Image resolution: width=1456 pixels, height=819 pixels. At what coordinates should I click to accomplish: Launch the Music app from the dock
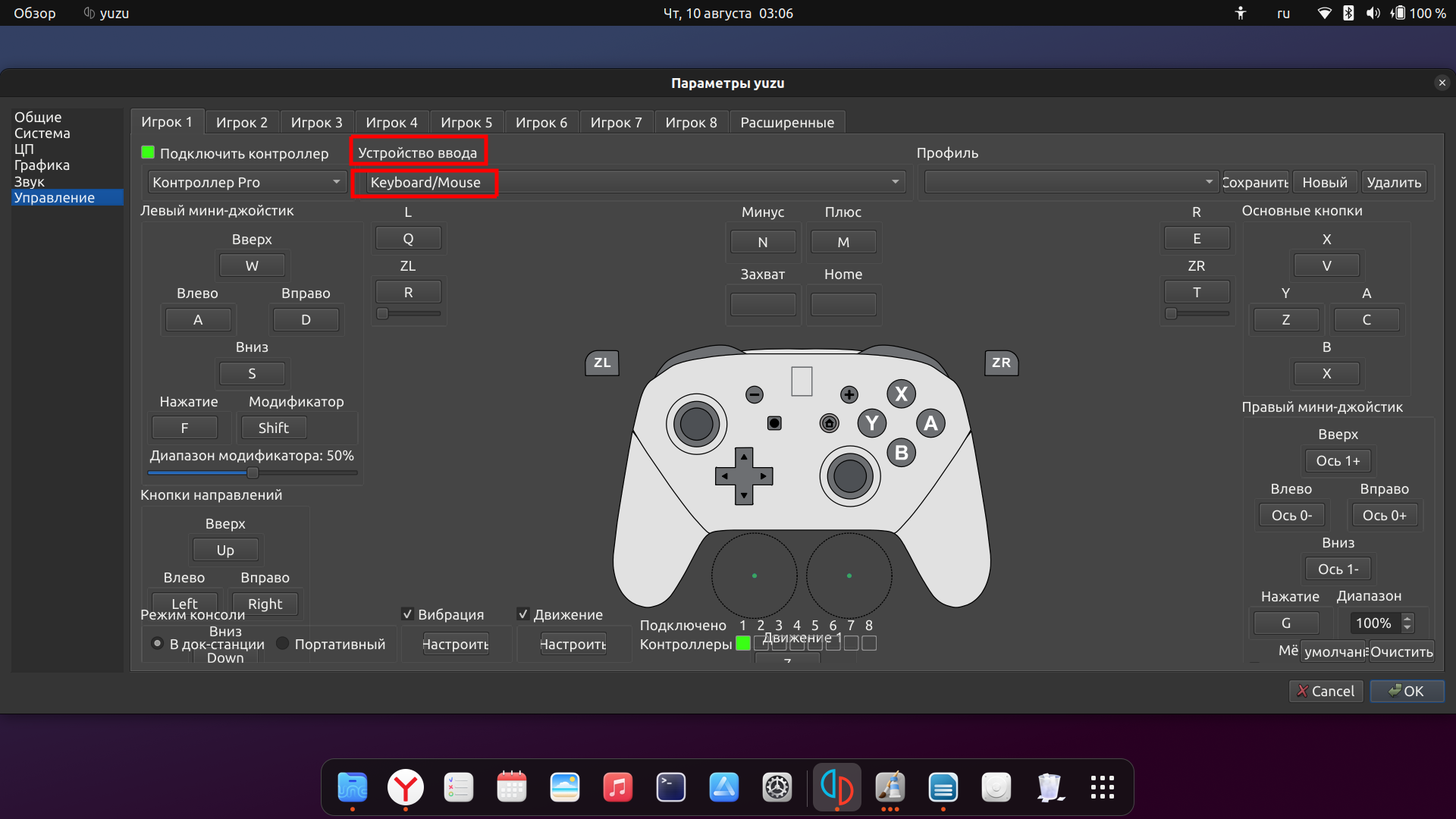618,787
